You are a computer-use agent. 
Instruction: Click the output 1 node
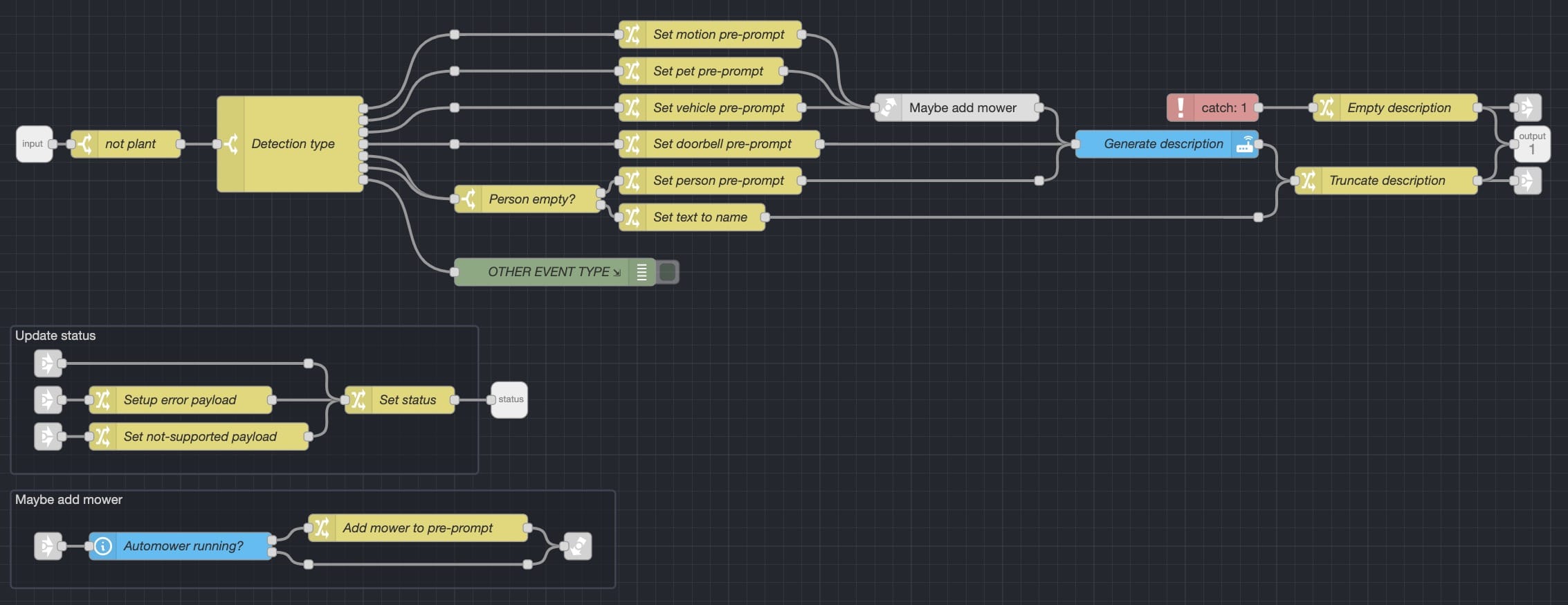click(1532, 144)
